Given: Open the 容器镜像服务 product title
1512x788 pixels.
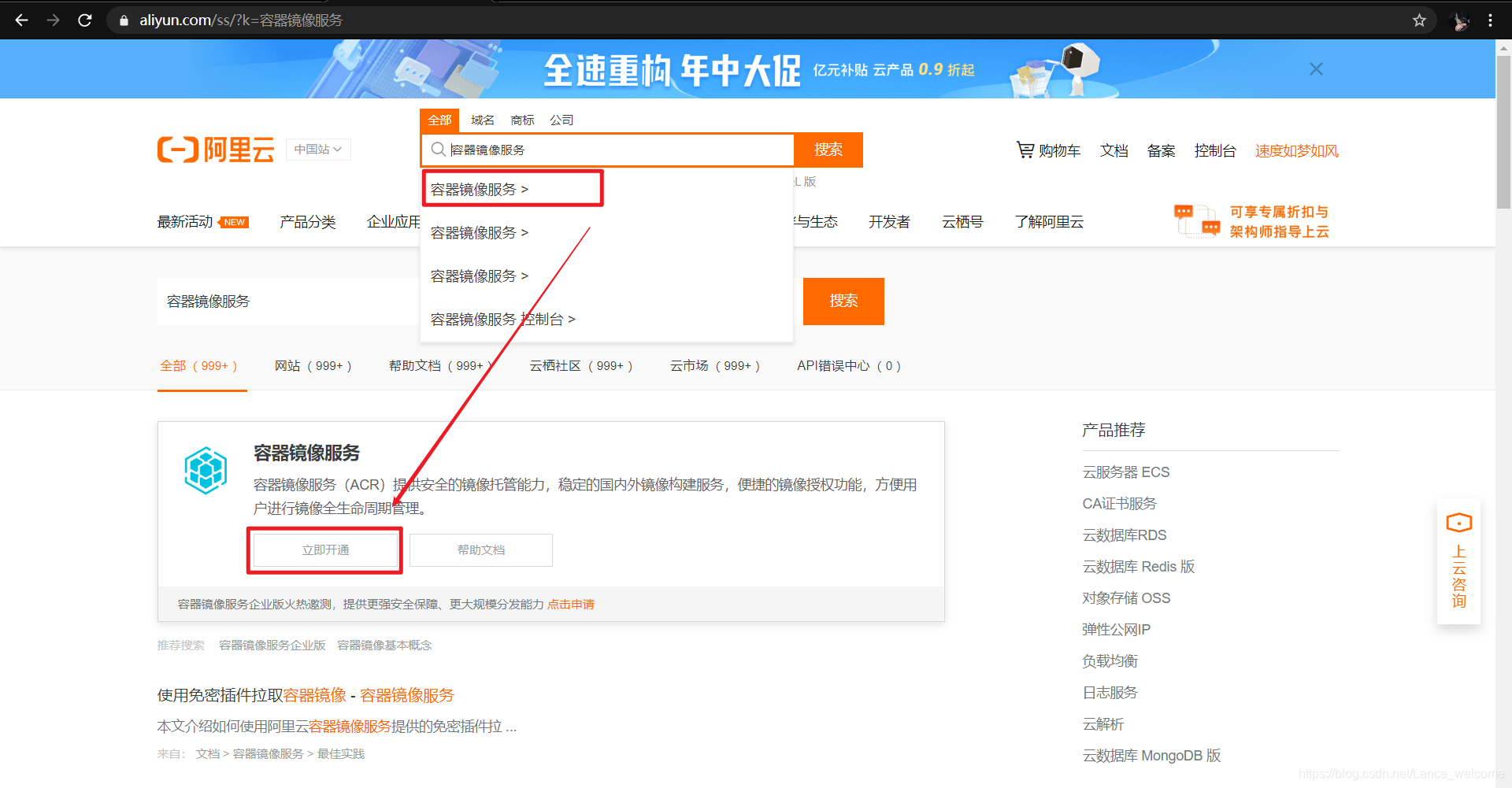Looking at the screenshot, I should 306,453.
